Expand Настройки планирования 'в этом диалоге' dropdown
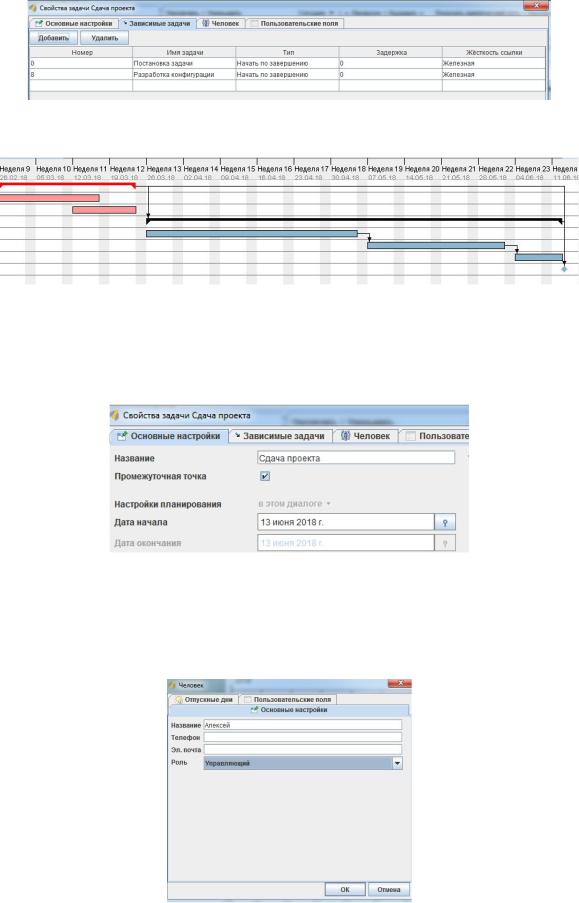This screenshot has width=579, height=903. [294, 504]
